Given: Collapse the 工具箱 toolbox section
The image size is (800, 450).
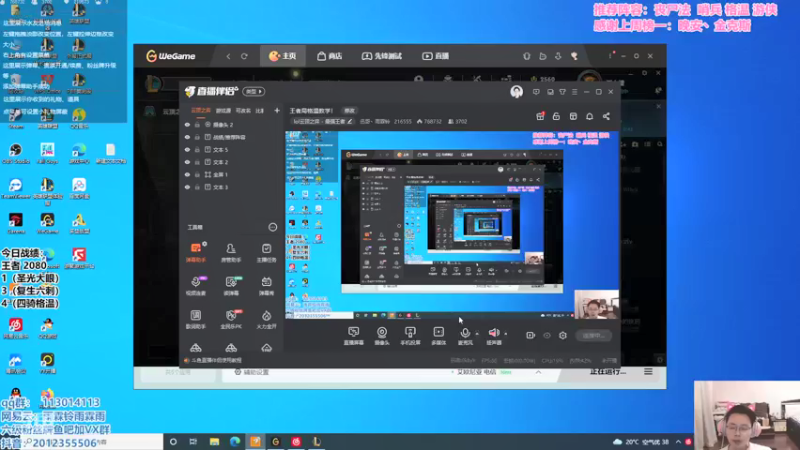Looking at the screenshot, I should point(272,227).
